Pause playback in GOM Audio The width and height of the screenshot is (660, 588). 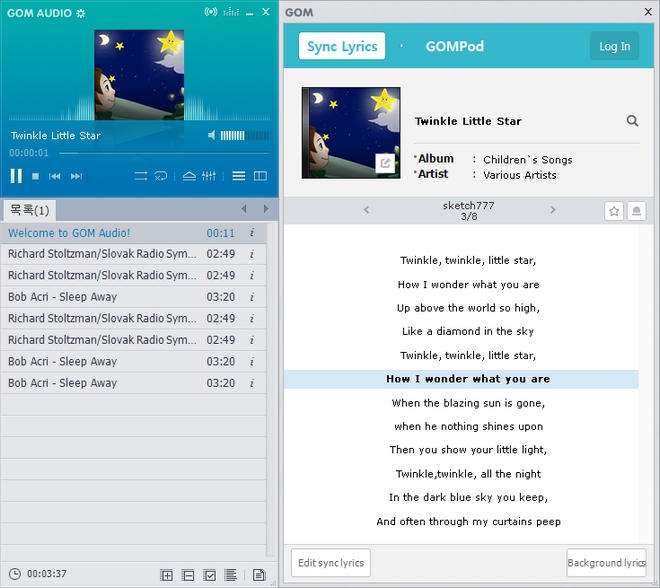point(16,176)
